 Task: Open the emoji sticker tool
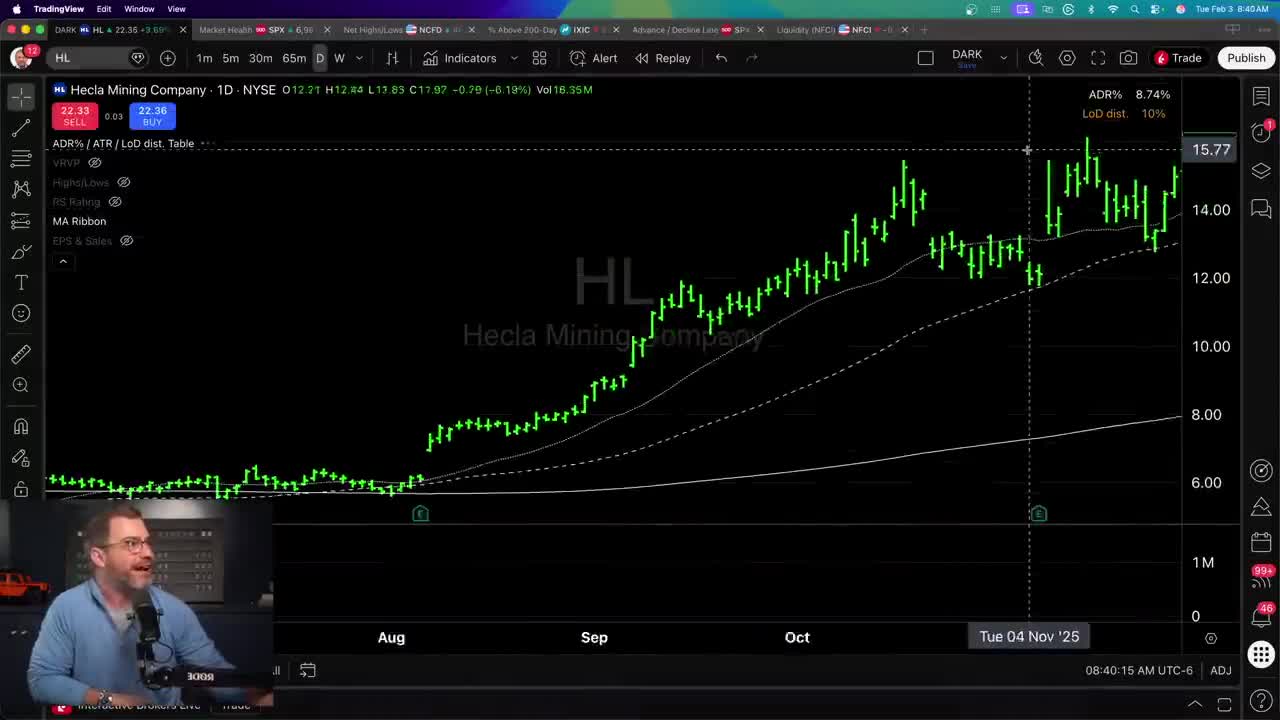[21, 313]
